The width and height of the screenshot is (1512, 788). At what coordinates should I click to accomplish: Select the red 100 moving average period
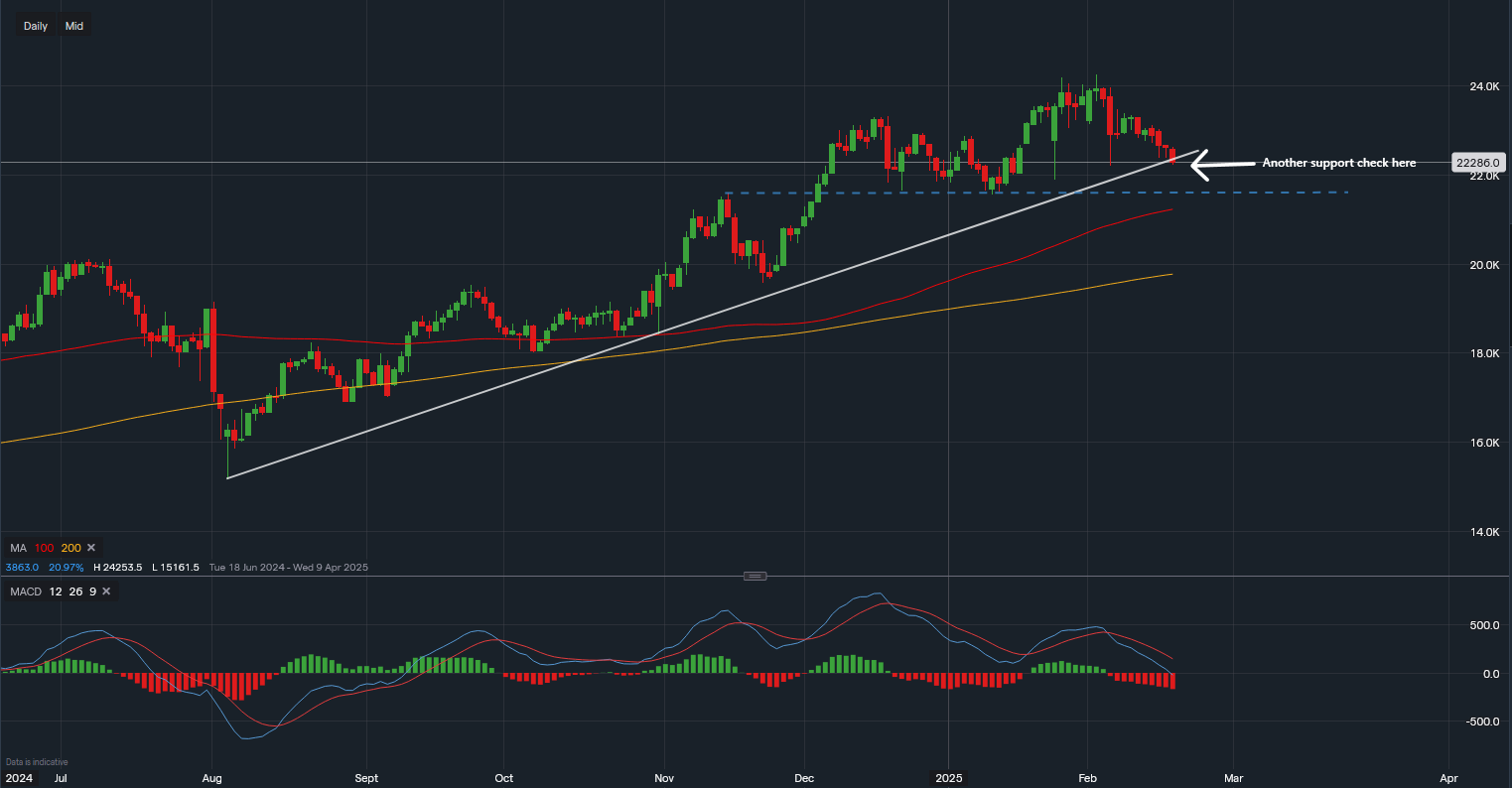coord(43,548)
